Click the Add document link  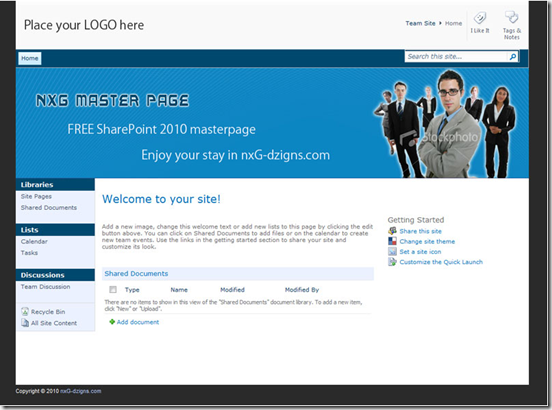point(138,322)
